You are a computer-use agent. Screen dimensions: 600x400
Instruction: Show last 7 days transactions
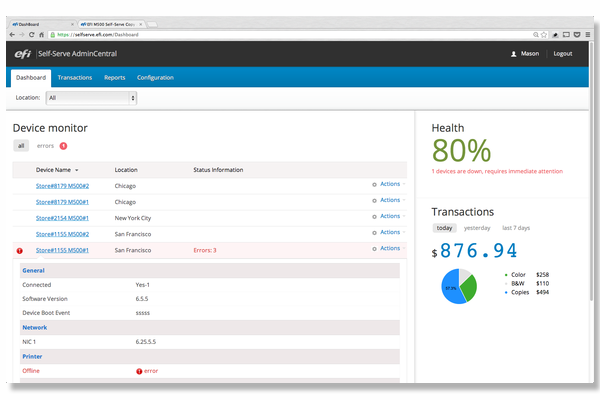point(516,228)
